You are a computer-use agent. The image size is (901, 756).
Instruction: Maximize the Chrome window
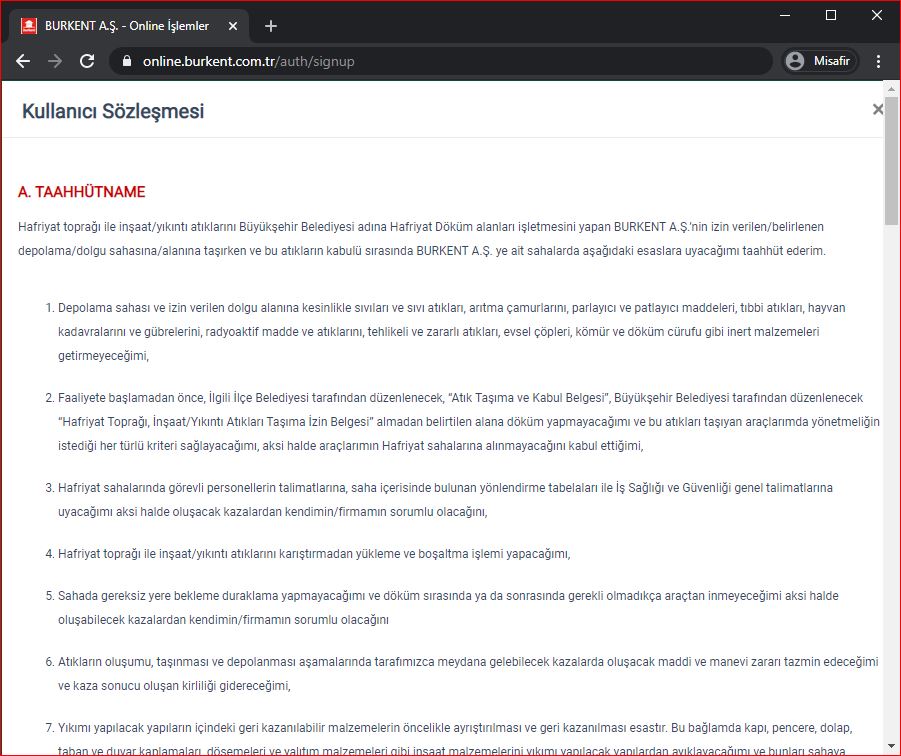click(x=830, y=15)
